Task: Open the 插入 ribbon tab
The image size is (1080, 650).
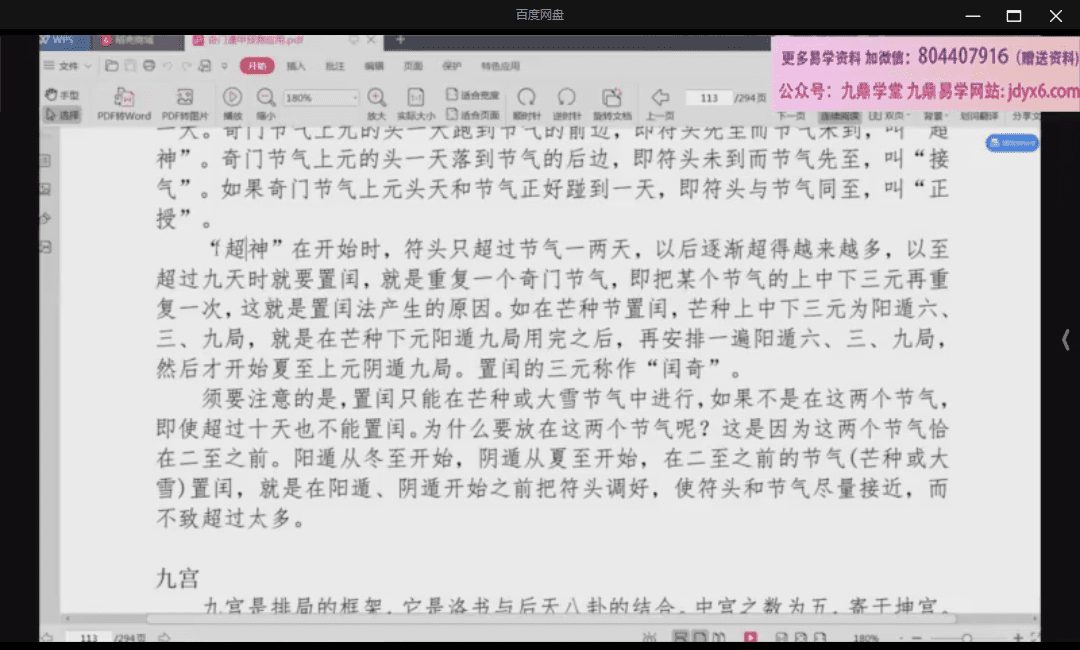Action: coord(296,66)
